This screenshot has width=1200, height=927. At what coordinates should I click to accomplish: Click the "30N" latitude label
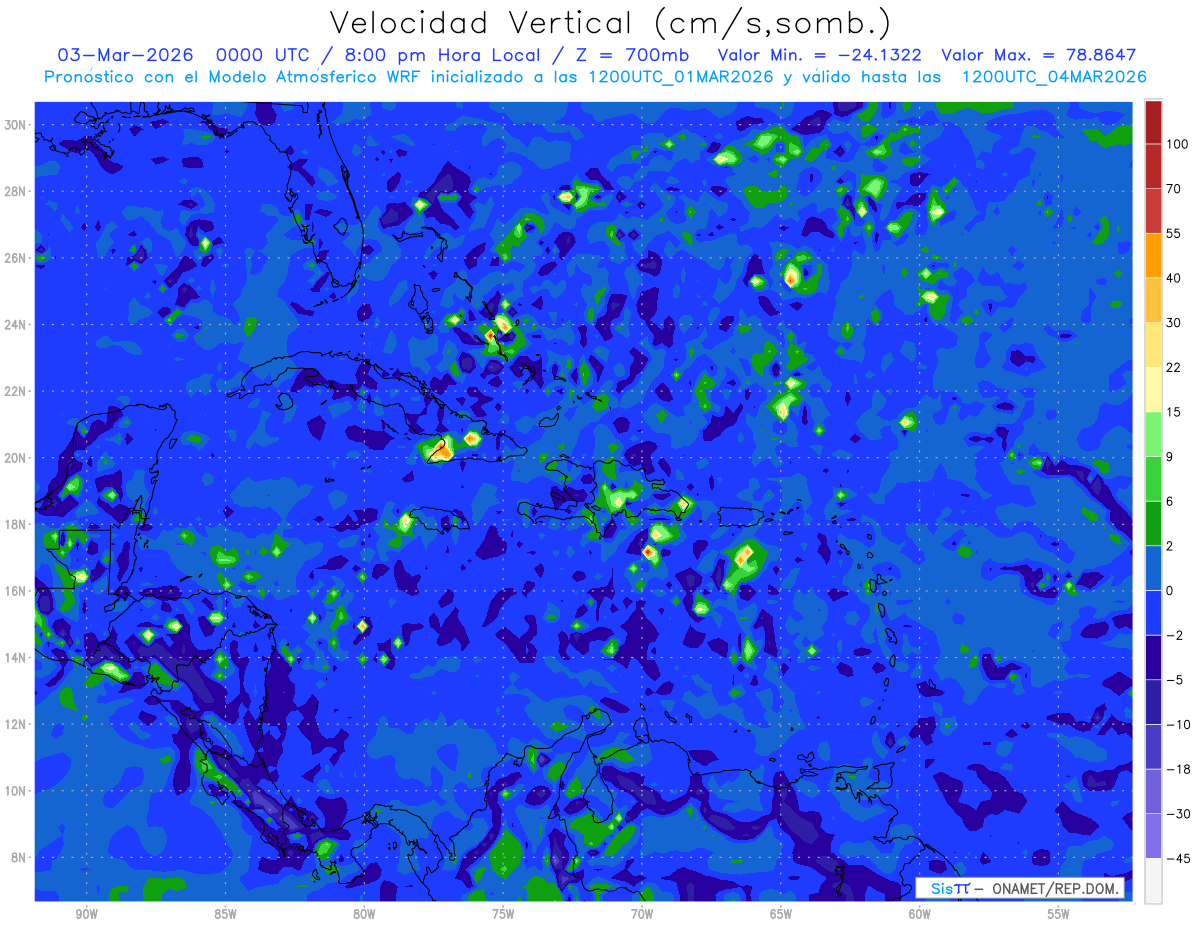[16, 125]
